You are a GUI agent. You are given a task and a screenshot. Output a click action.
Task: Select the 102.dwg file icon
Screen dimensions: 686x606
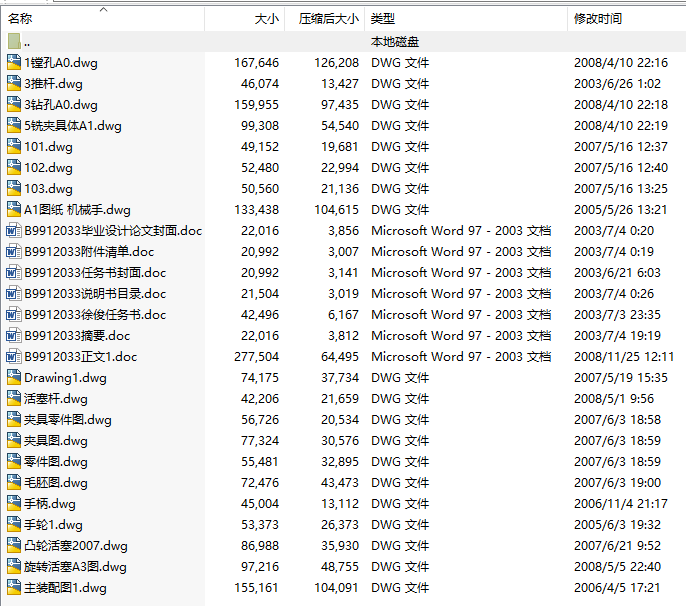(x=14, y=168)
